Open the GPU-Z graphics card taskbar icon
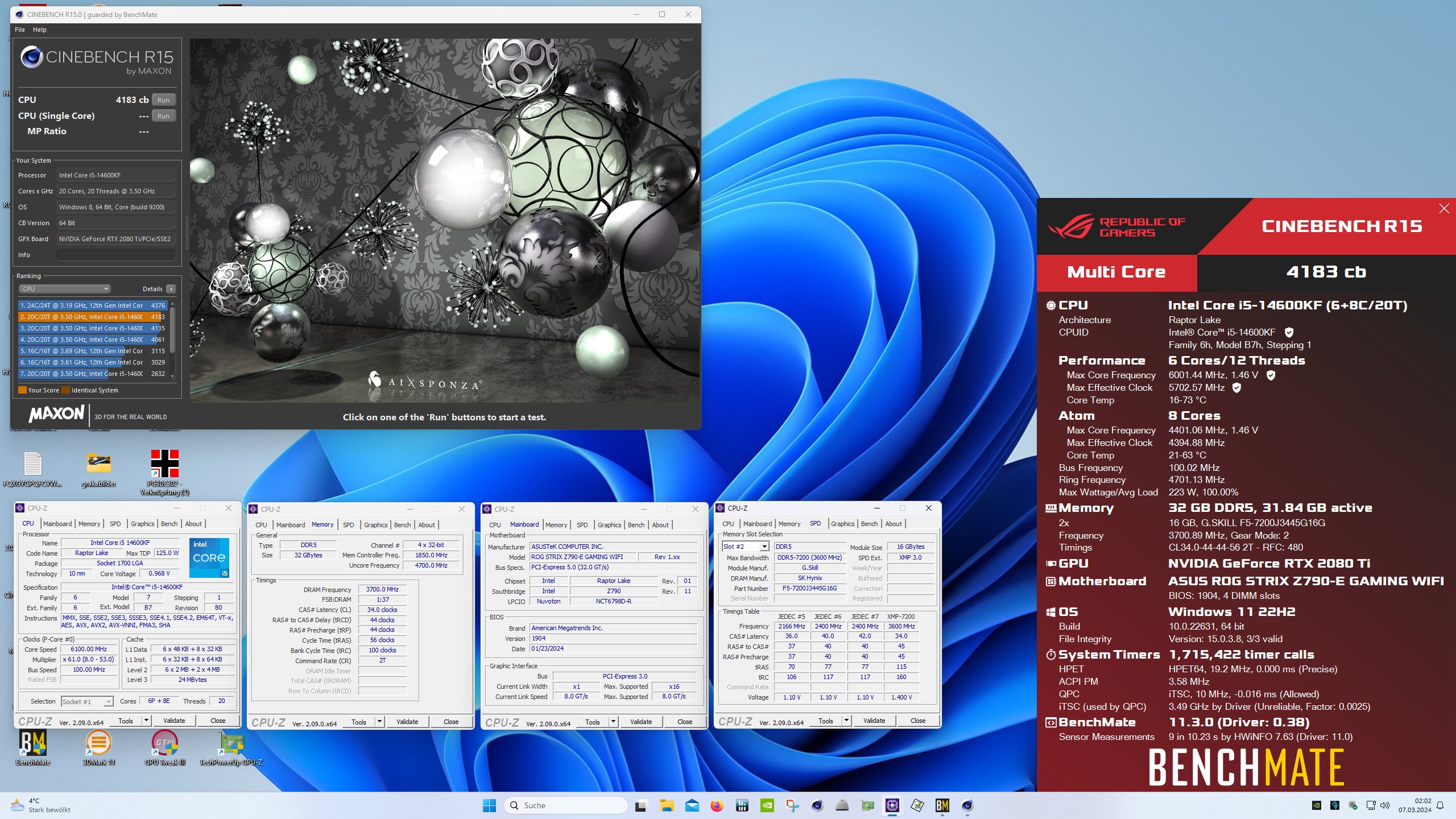Image resolution: width=1456 pixels, height=819 pixels. point(867,805)
